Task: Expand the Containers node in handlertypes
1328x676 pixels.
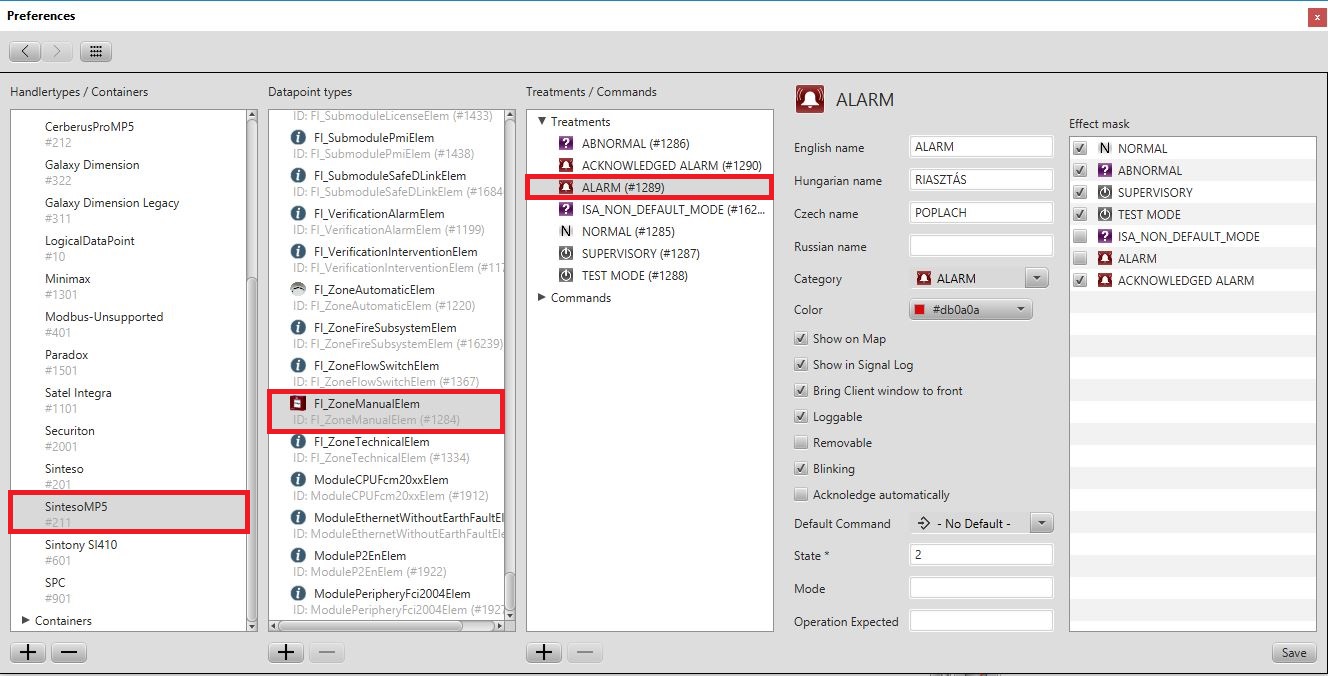Action: pyautogui.click(x=25, y=621)
